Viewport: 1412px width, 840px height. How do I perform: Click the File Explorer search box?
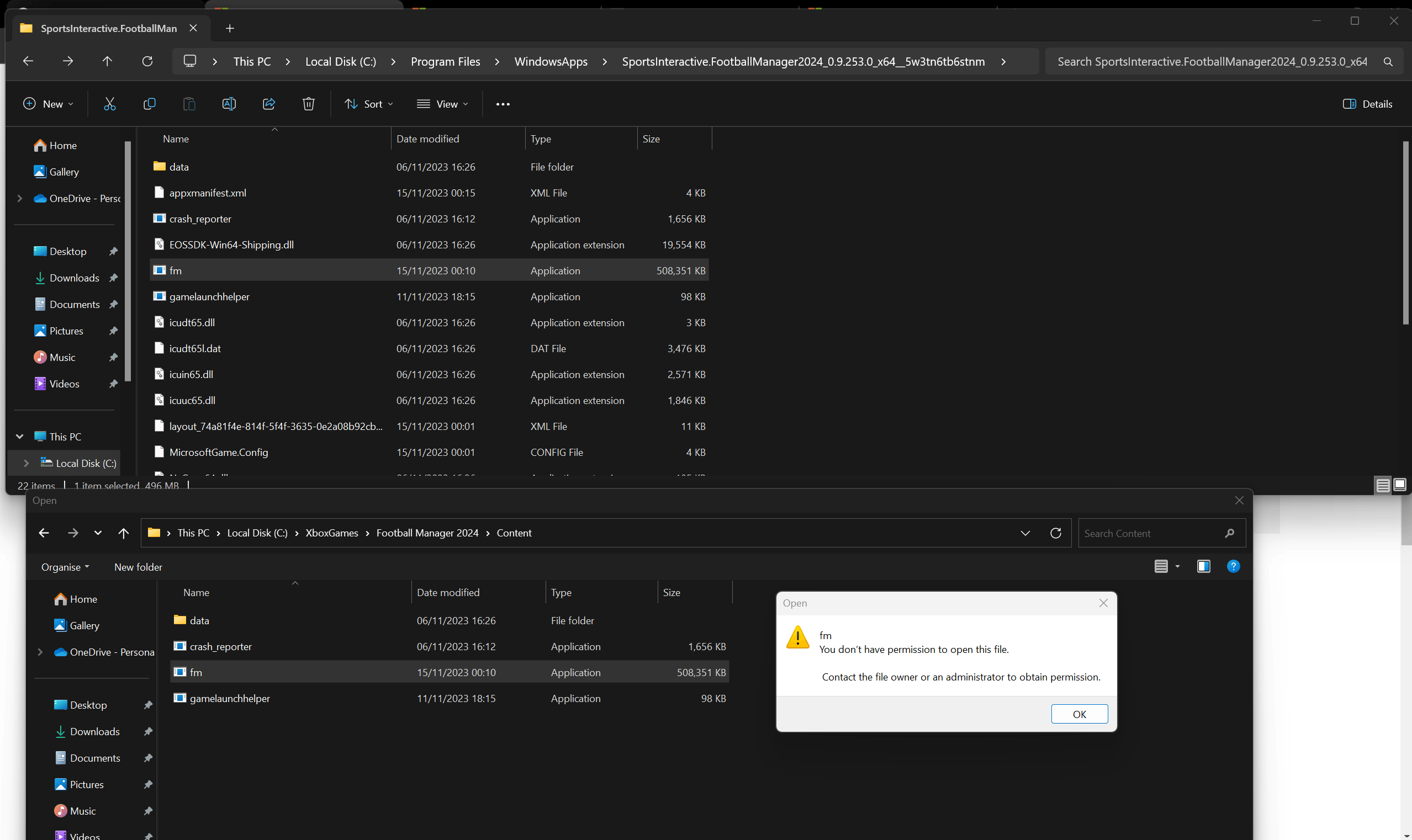1224,62
